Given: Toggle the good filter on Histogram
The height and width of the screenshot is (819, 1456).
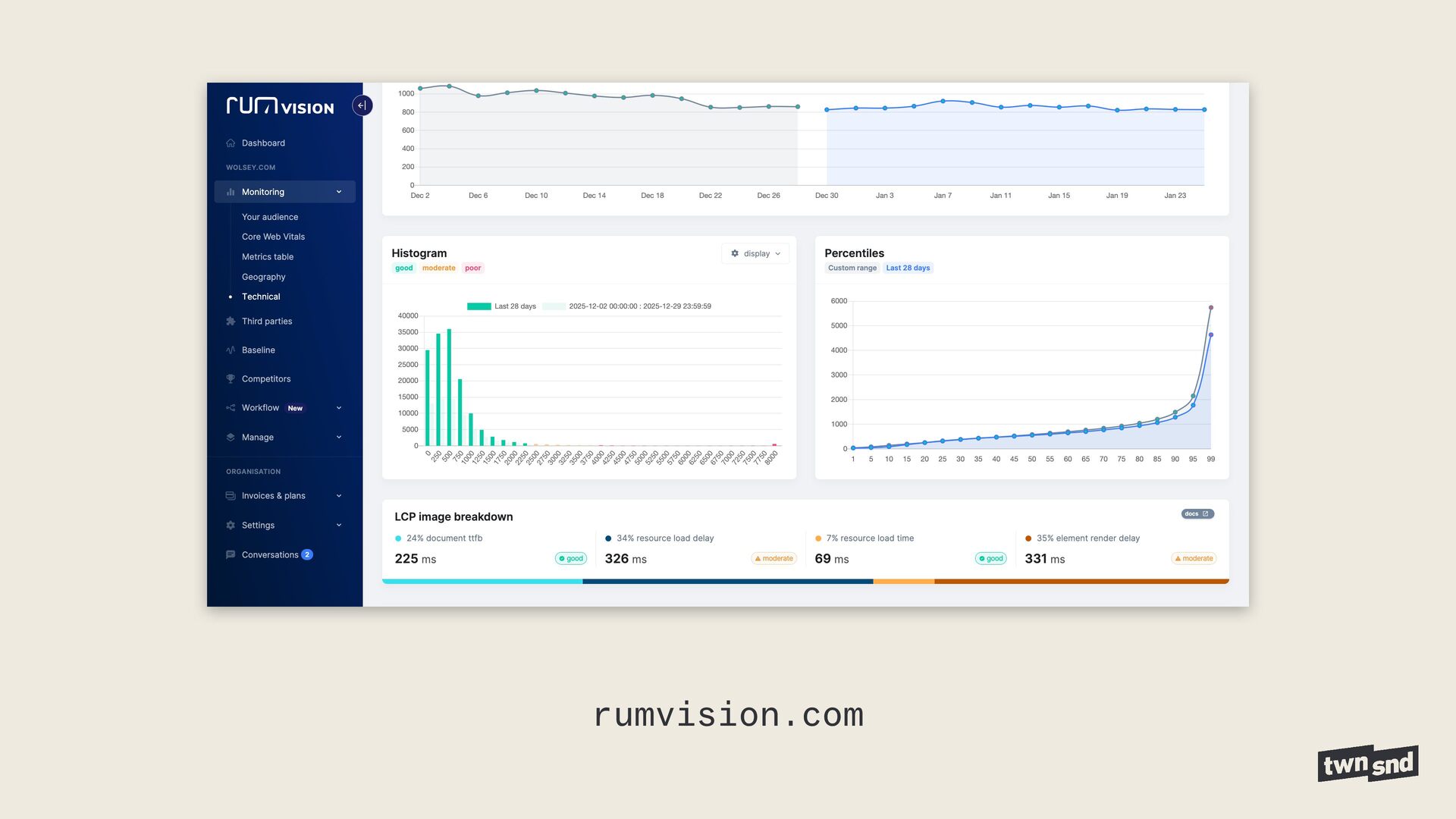Looking at the screenshot, I should coord(403,268).
